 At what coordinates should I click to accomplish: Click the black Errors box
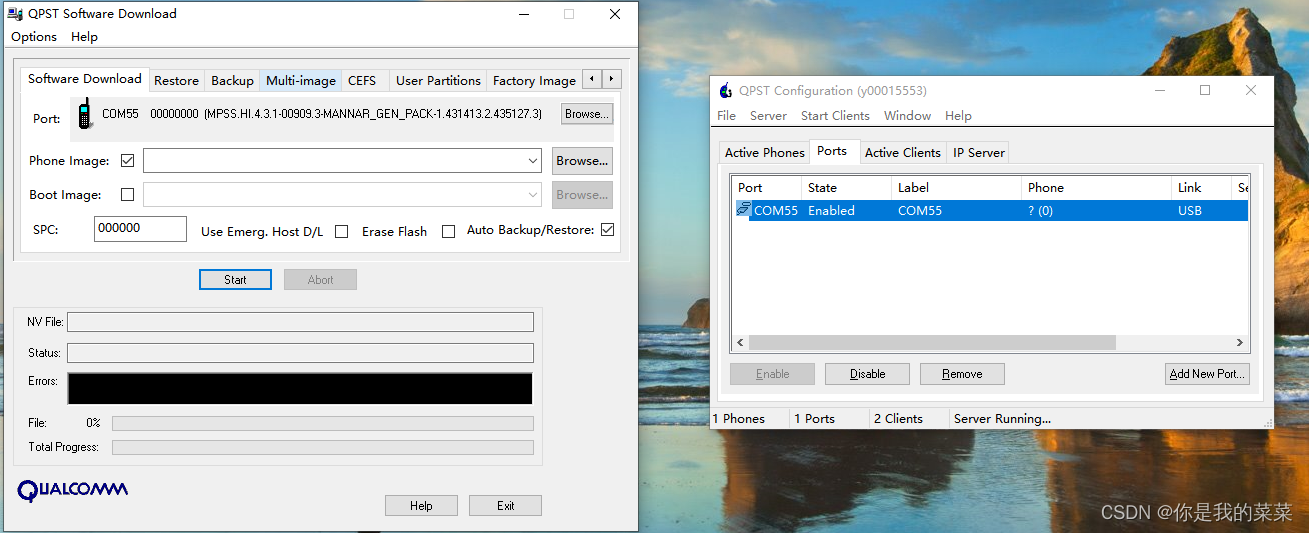[299, 388]
